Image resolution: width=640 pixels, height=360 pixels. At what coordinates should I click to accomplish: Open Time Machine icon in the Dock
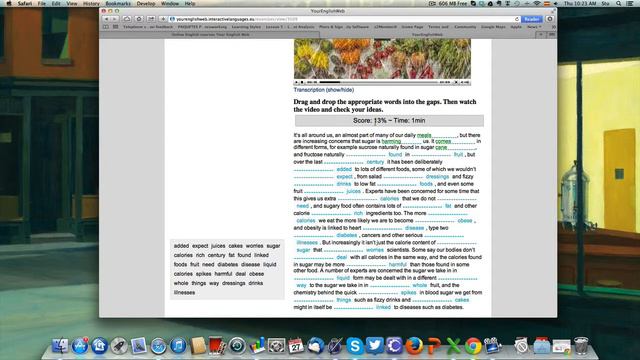pos(237,346)
